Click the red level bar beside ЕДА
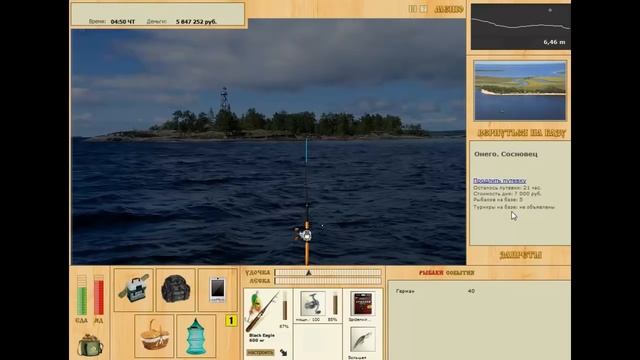Screen dimensions: 640x360 click(x=98, y=295)
